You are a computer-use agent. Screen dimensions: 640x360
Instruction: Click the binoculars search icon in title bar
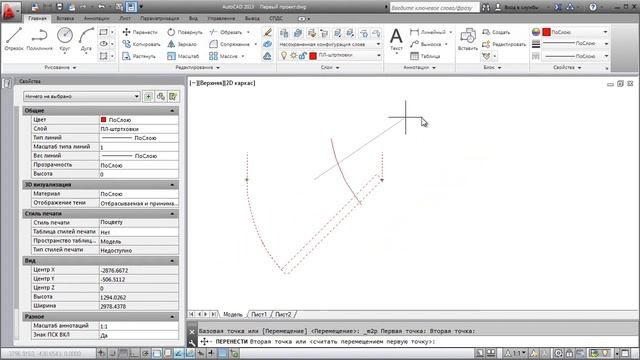coord(485,7)
